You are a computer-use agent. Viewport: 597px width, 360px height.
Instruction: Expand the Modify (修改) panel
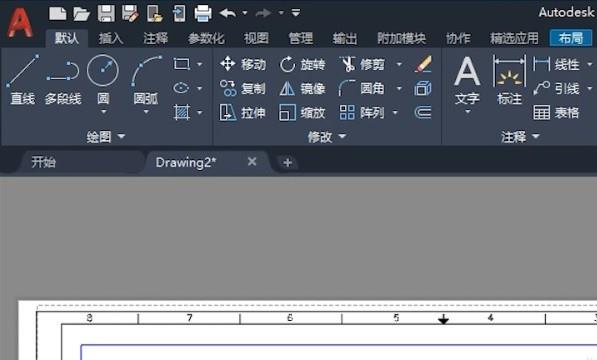[x=327, y=137]
